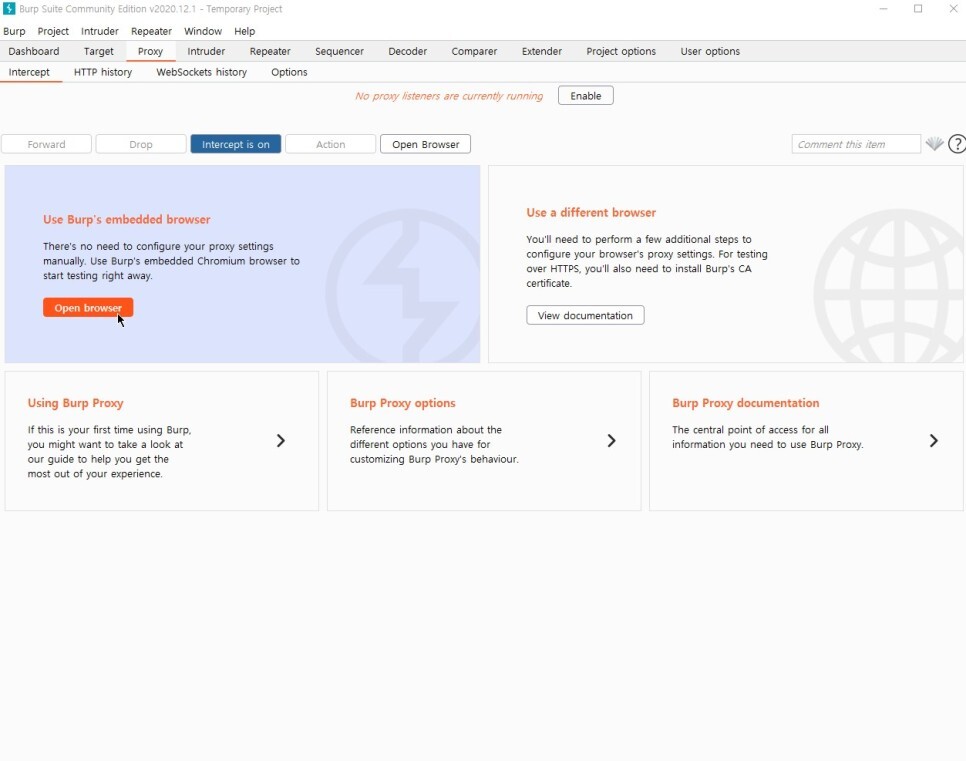Screen dimensions: 966x761
Task: Switch to the Dashboard tab
Action: click(34, 51)
